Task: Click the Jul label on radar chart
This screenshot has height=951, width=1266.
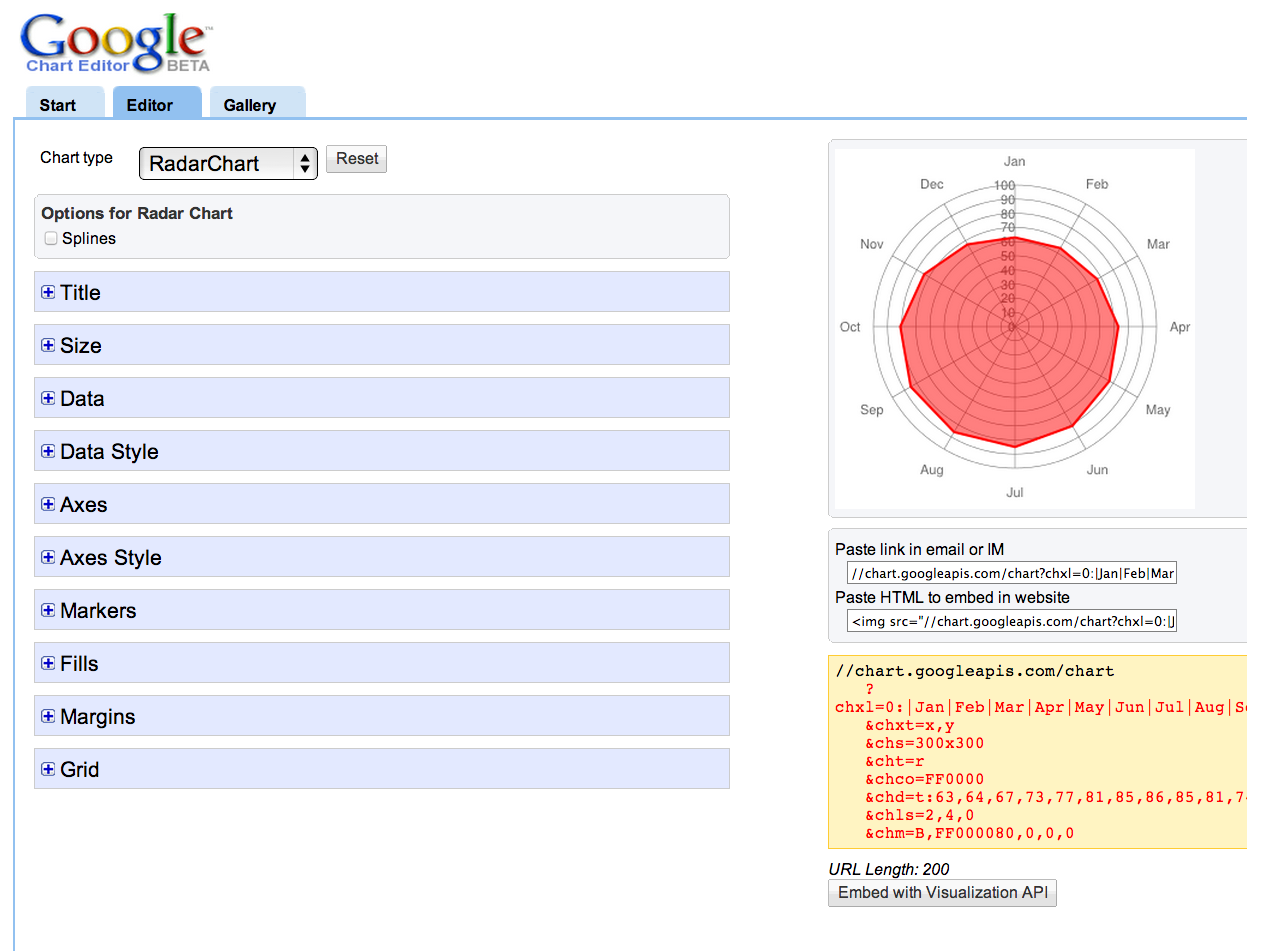Action: pyautogui.click(x=1015, y=492)
